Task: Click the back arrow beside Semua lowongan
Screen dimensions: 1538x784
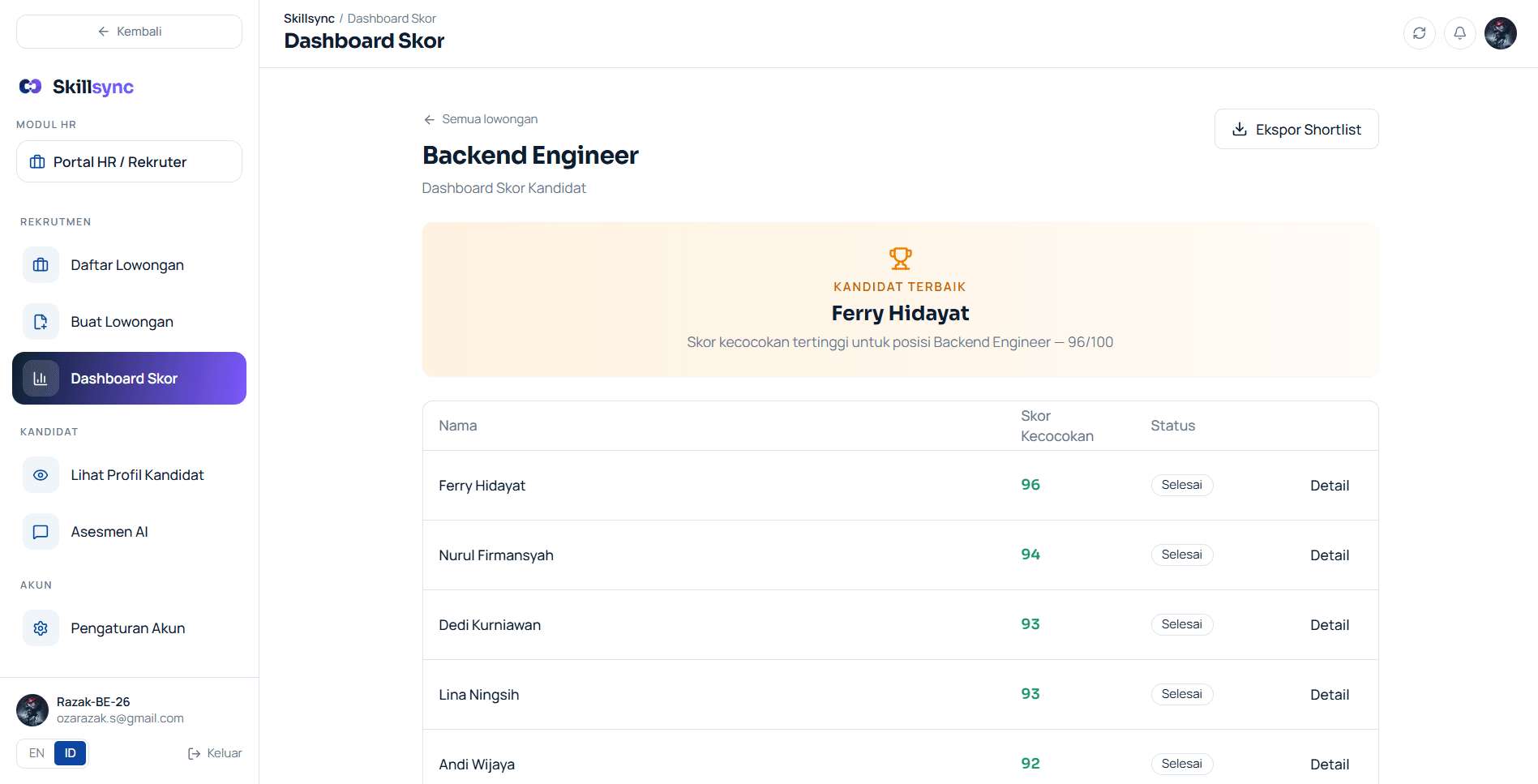Action: [x=429, y=119]
